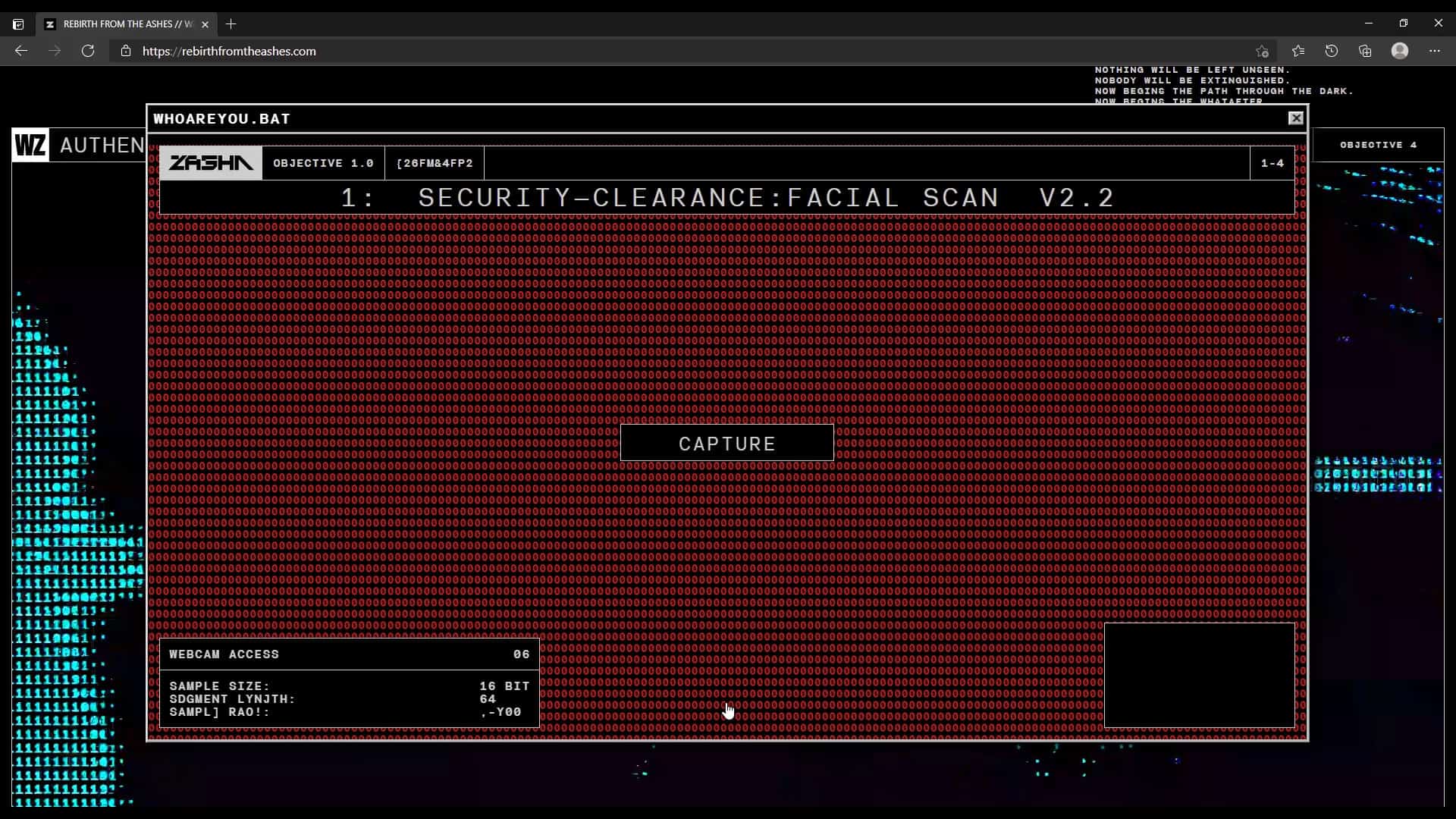The width and height of the screenshot is (1456, 819).
Task: View site information lock icon
Action: pos(126,51)
